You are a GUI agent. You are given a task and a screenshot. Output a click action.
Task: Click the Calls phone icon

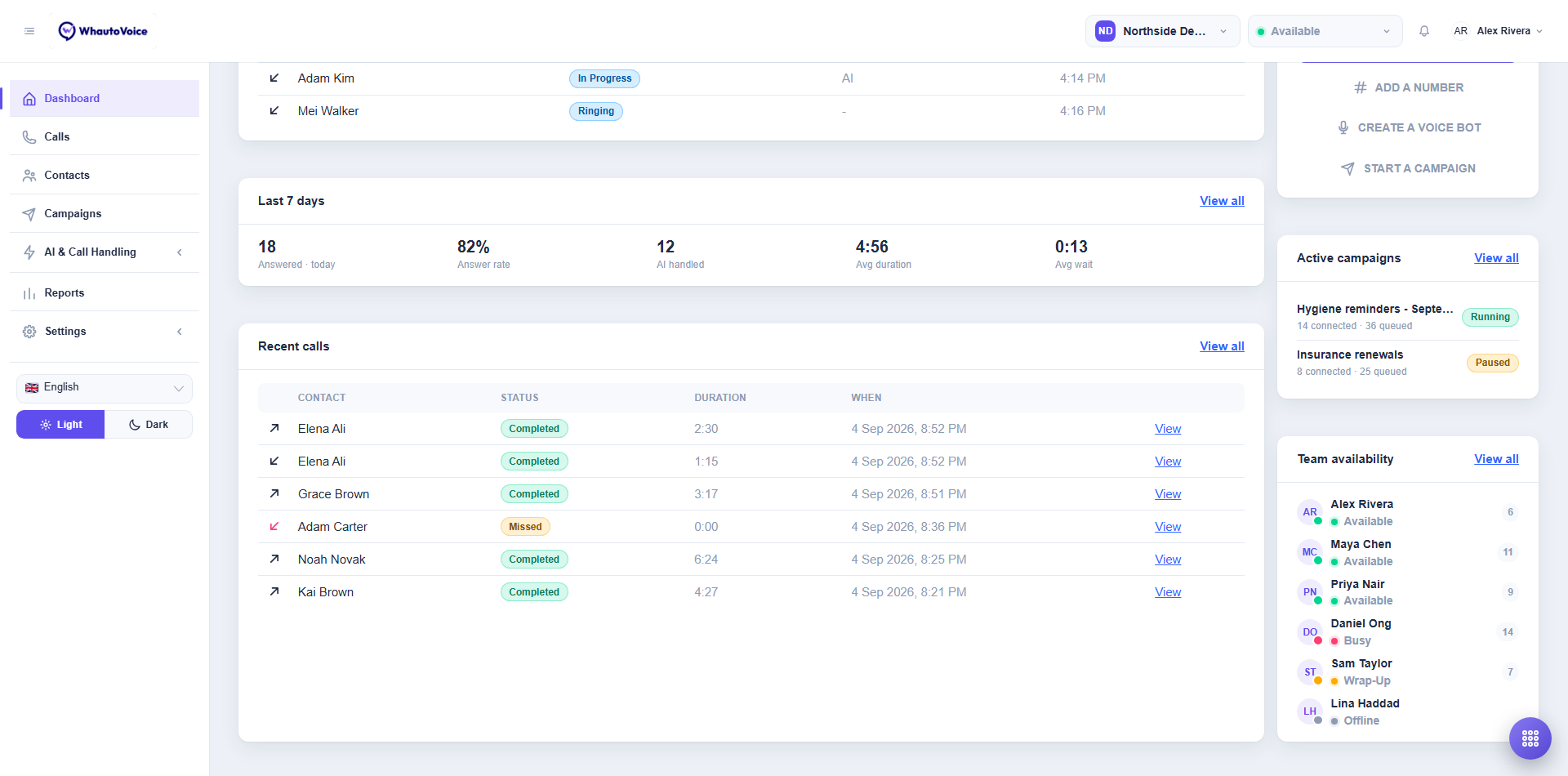click(29, 137)
